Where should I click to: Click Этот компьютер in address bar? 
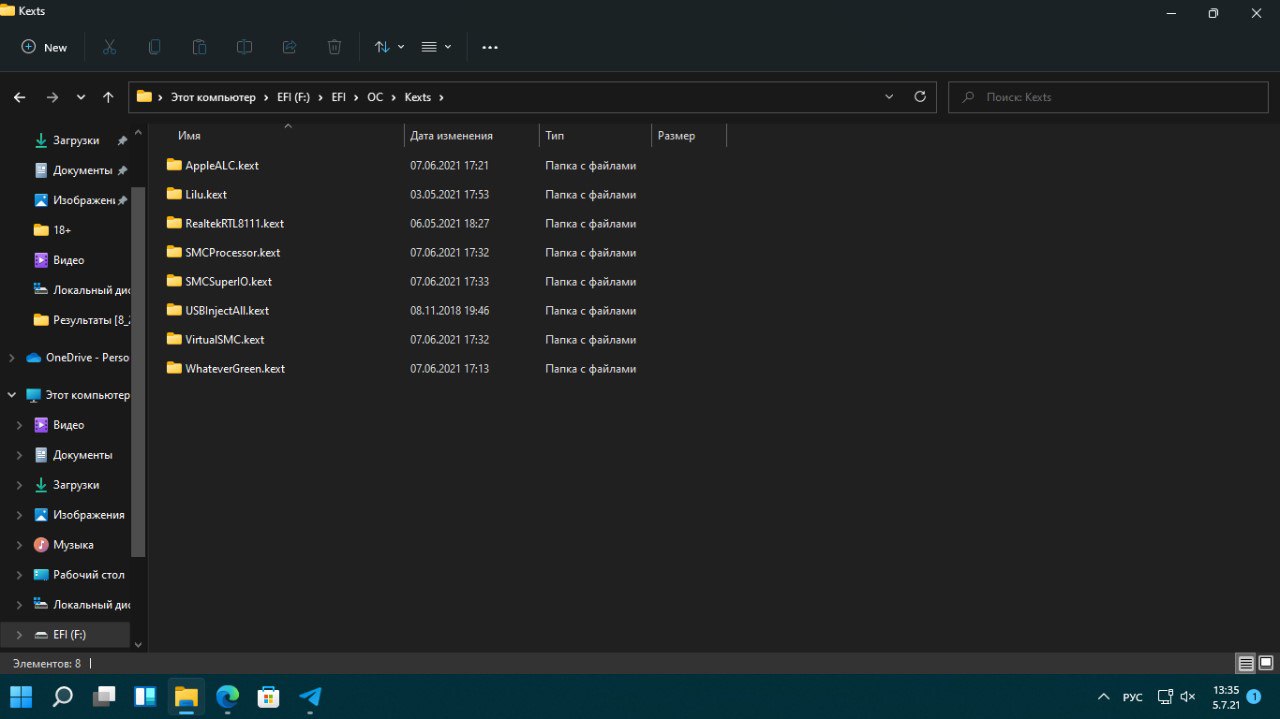[212, 97]
